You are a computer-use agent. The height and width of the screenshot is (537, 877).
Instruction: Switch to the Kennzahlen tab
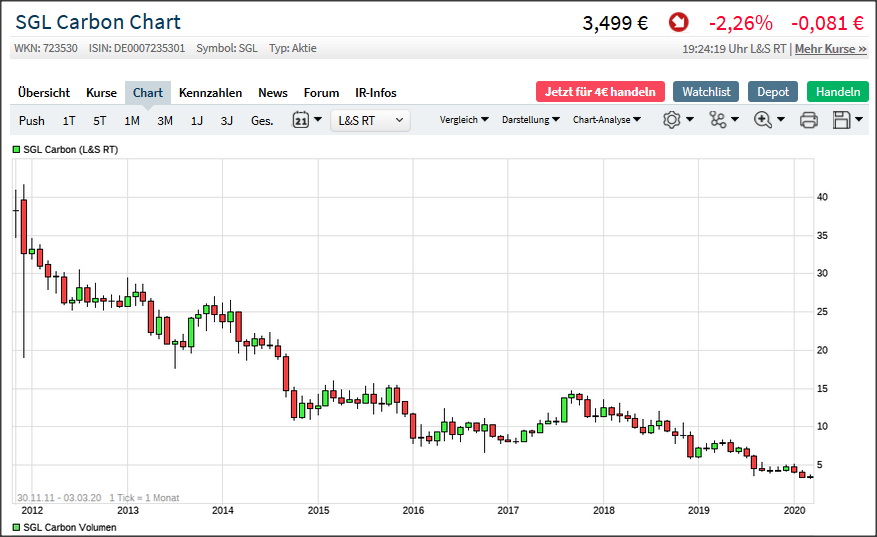click(x=210, y=92)
